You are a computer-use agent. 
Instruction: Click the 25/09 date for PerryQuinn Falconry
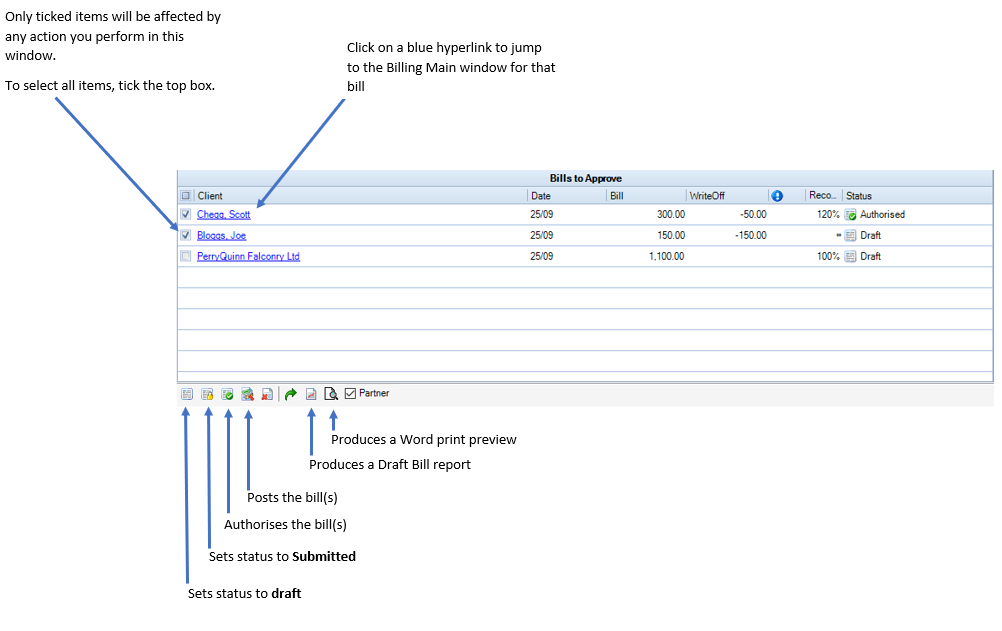pyautogui.click(x=541, y=256)
